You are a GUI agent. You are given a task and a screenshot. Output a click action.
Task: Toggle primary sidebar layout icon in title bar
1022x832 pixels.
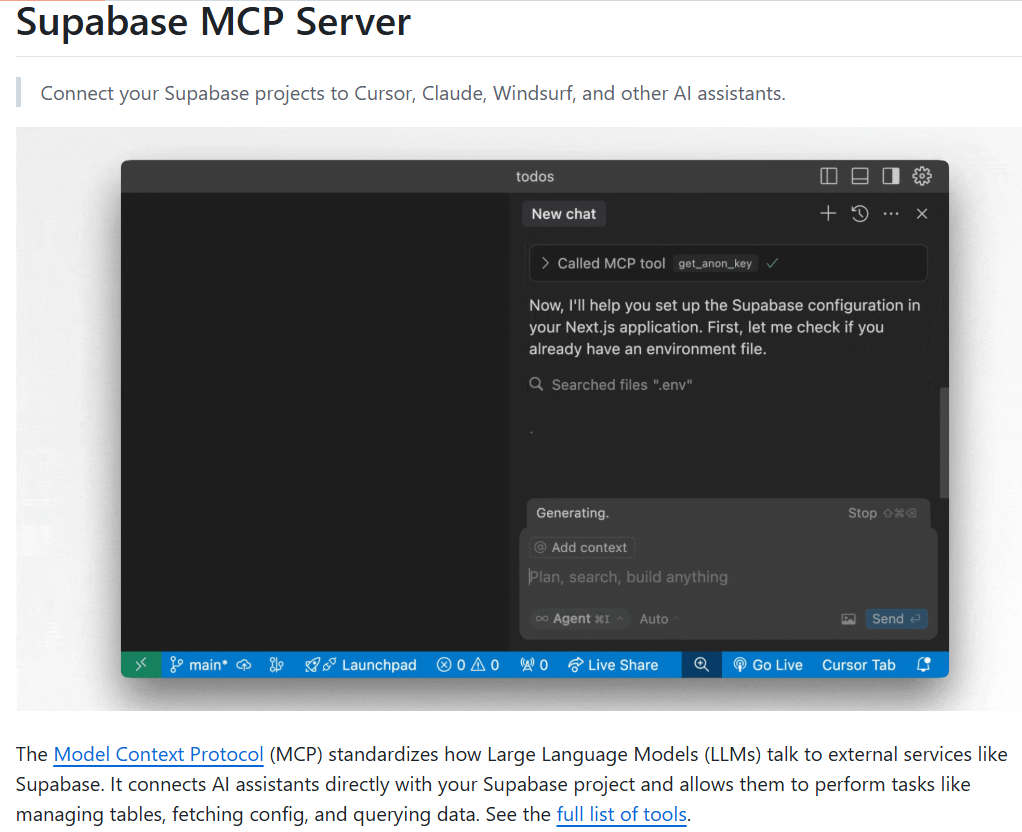(x=828, y=176)
